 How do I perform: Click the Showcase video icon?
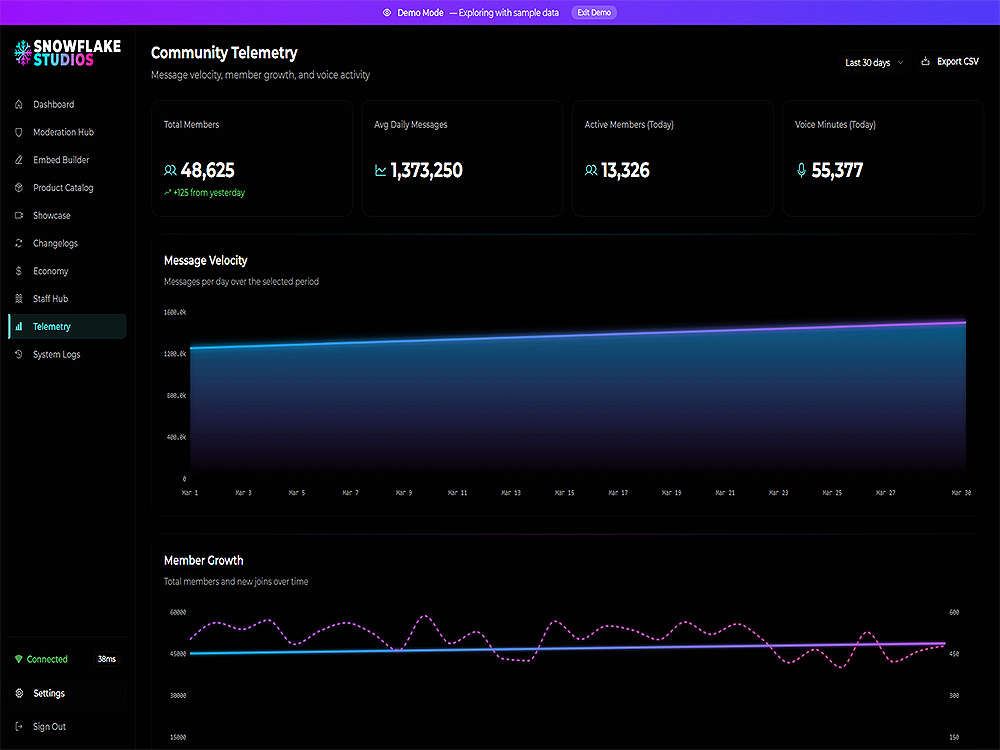pos(18,216)
